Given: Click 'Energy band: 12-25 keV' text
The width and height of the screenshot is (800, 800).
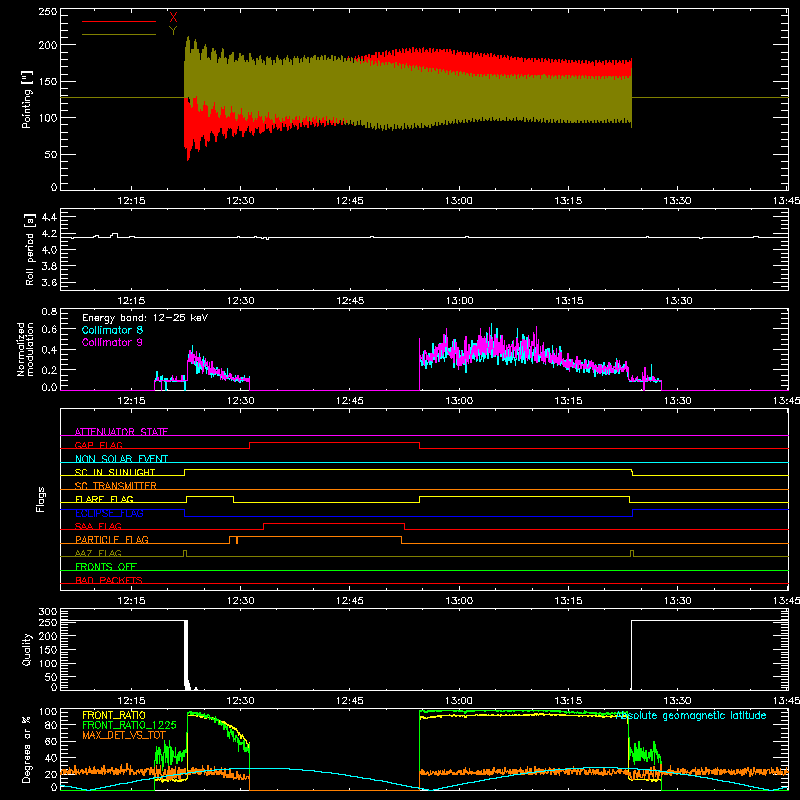Looking at the screenshot, I should (x=145, y=318).
